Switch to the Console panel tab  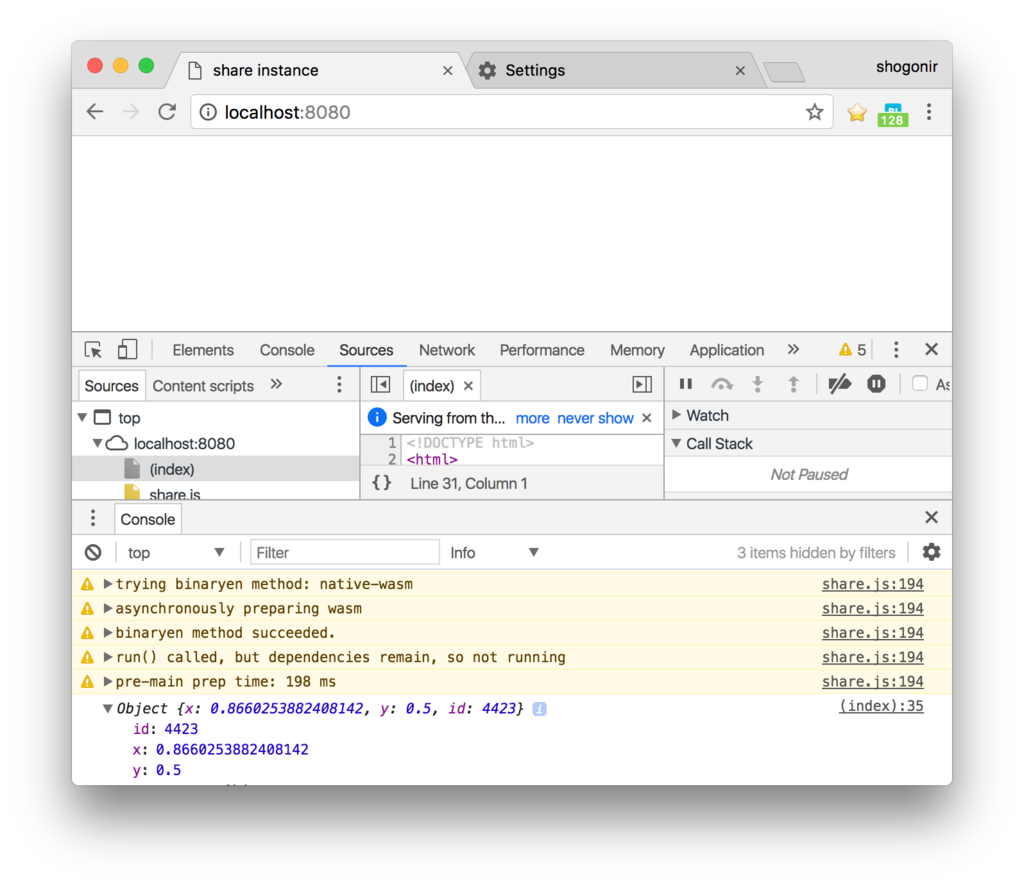pos(287,350)
